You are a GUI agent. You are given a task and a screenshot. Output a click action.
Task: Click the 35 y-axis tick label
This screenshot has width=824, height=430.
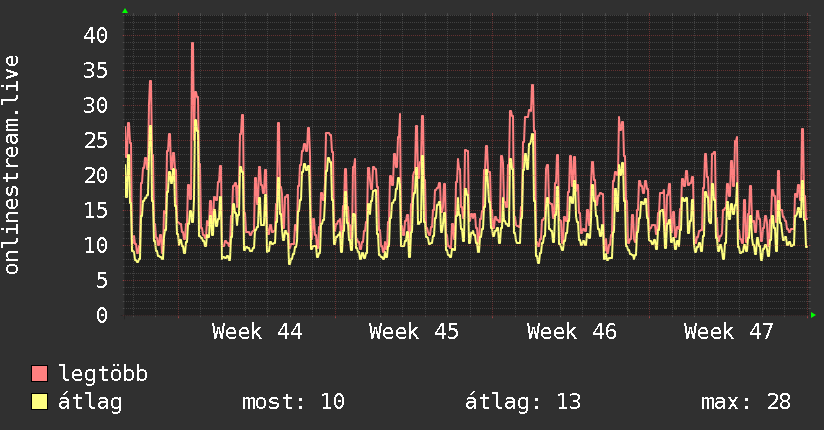click(96, 70)
